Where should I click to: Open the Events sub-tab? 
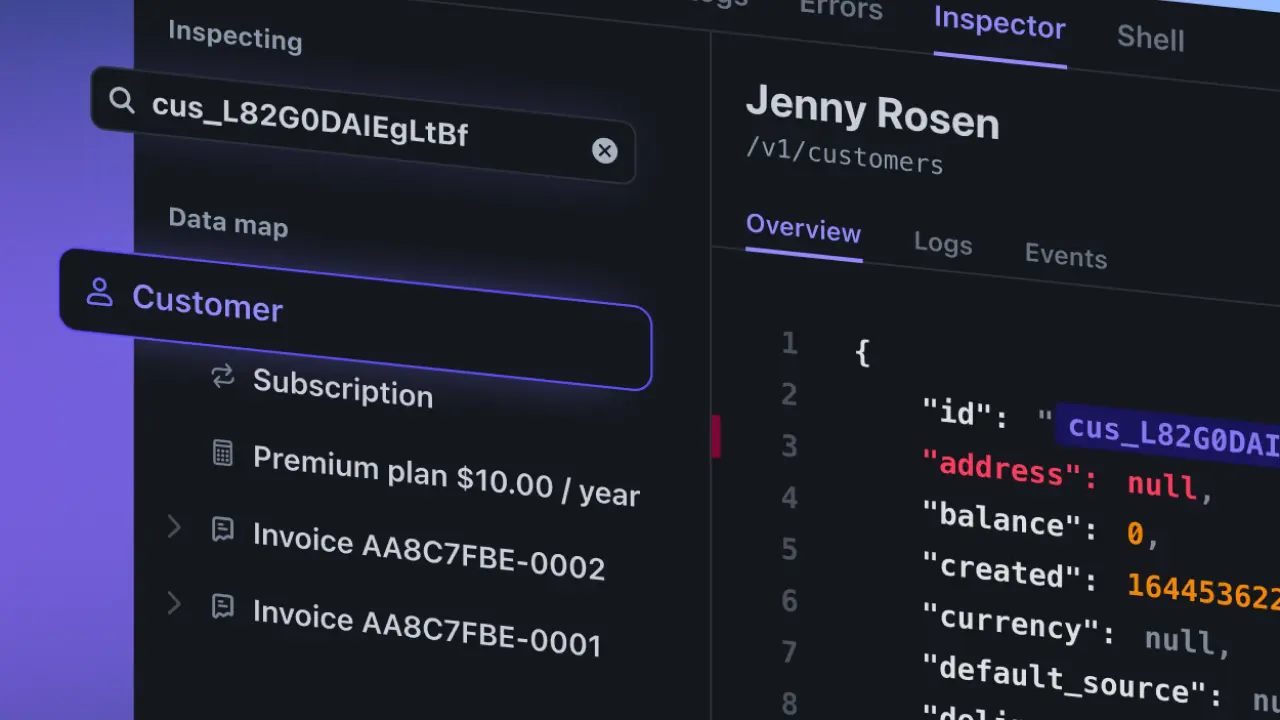coord(1065,256)
